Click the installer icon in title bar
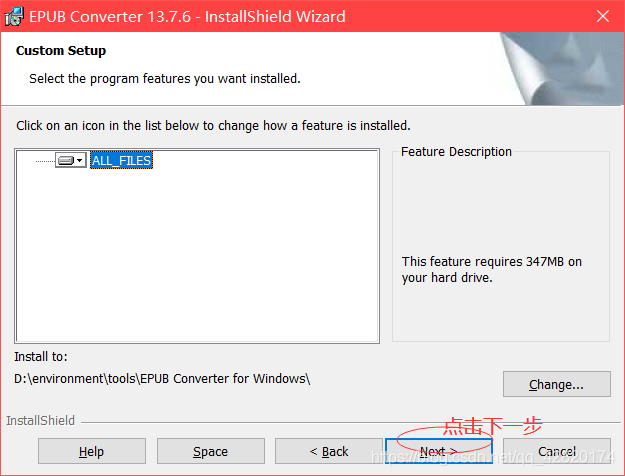 (14, 16)
